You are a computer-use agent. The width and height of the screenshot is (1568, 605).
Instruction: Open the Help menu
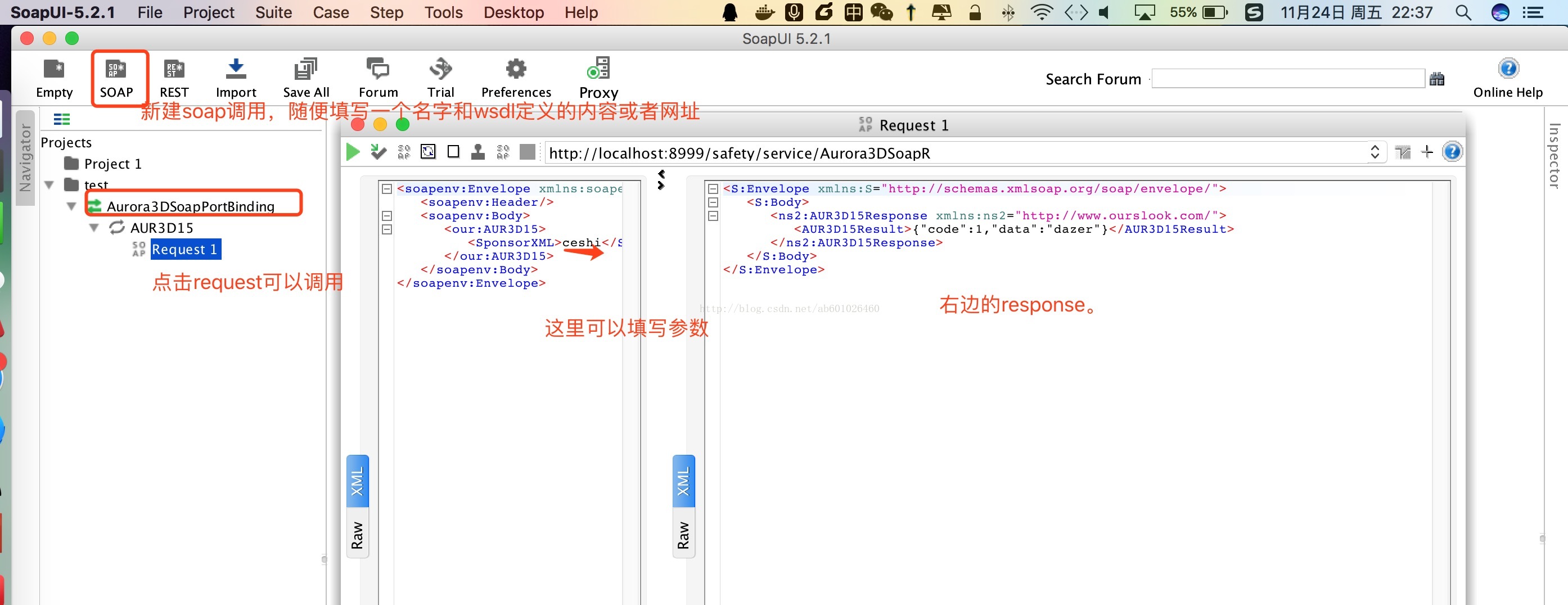(x=581, y=12)
